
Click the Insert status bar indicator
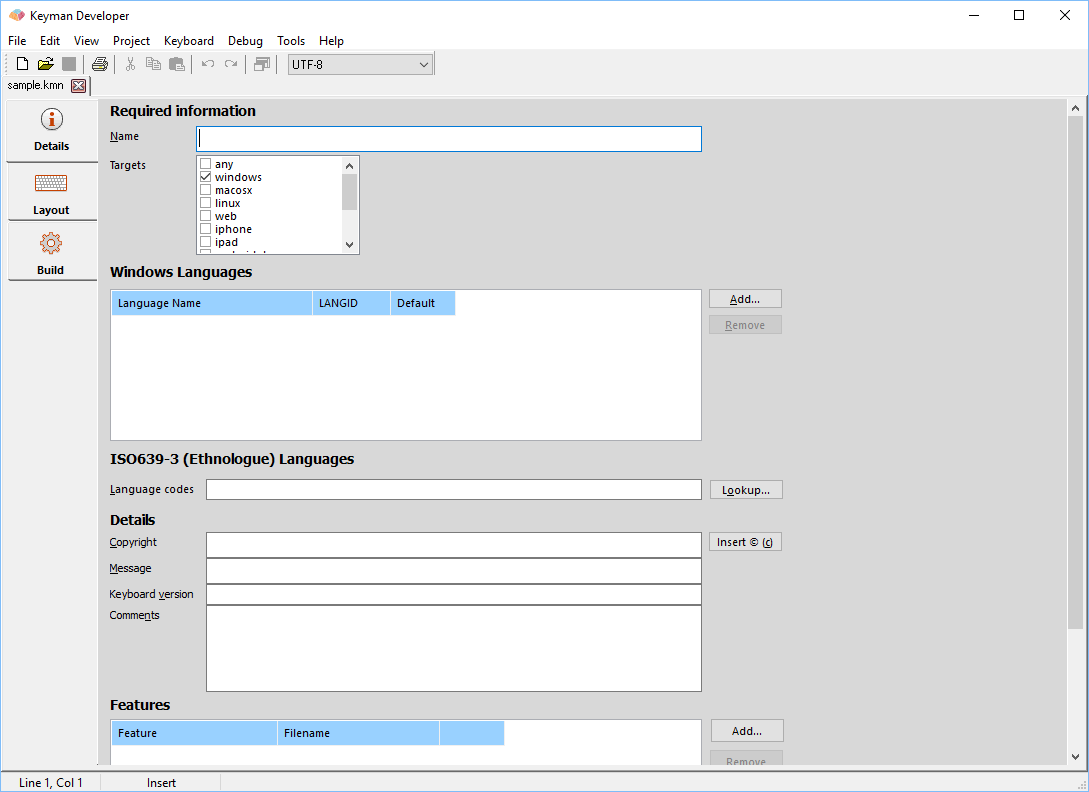pyautogui.click(x=161, y=783)
